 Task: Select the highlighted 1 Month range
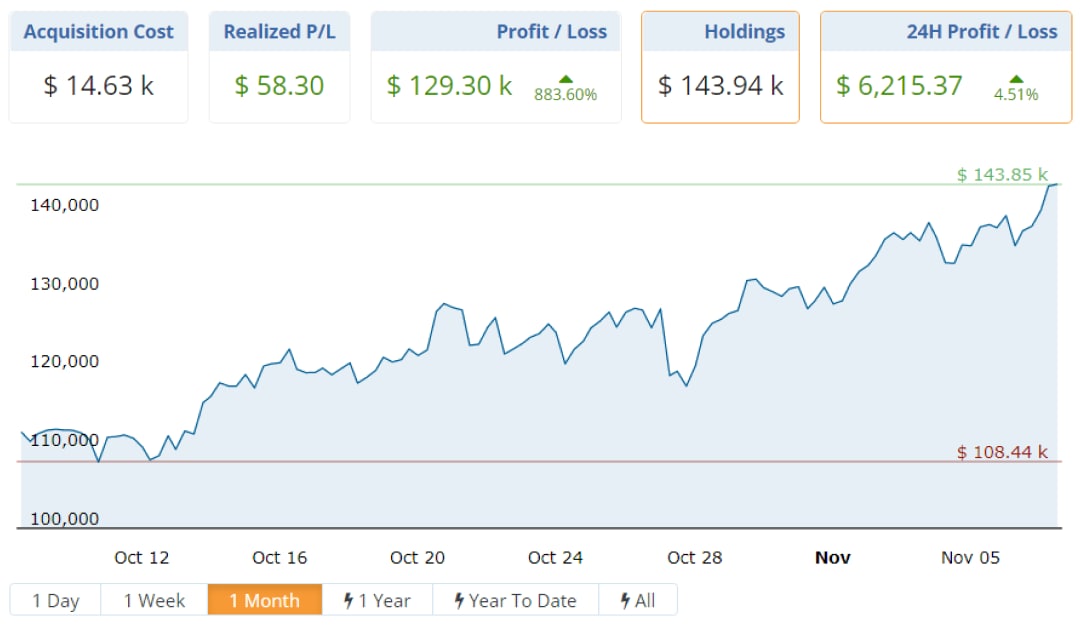(264, 601)
